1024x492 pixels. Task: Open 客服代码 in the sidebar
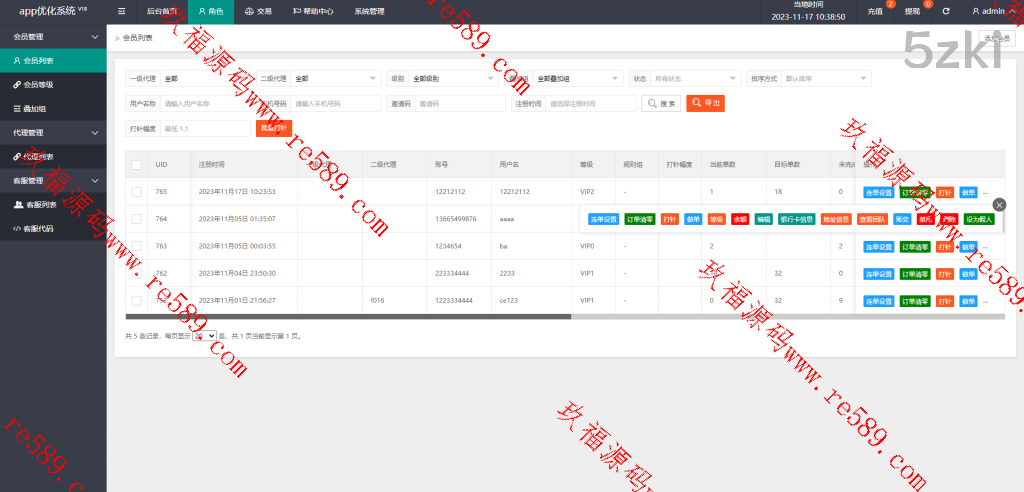(38, 228)
